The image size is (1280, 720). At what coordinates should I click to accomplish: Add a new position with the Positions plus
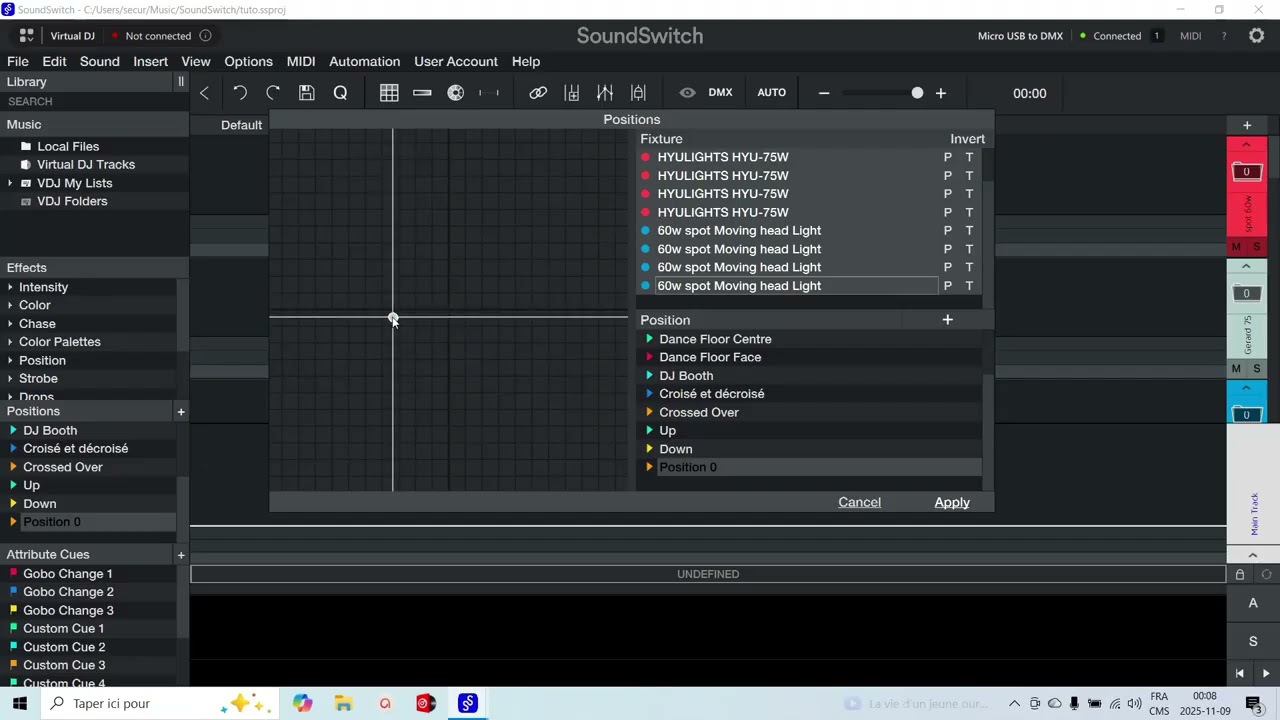point(181,412)
